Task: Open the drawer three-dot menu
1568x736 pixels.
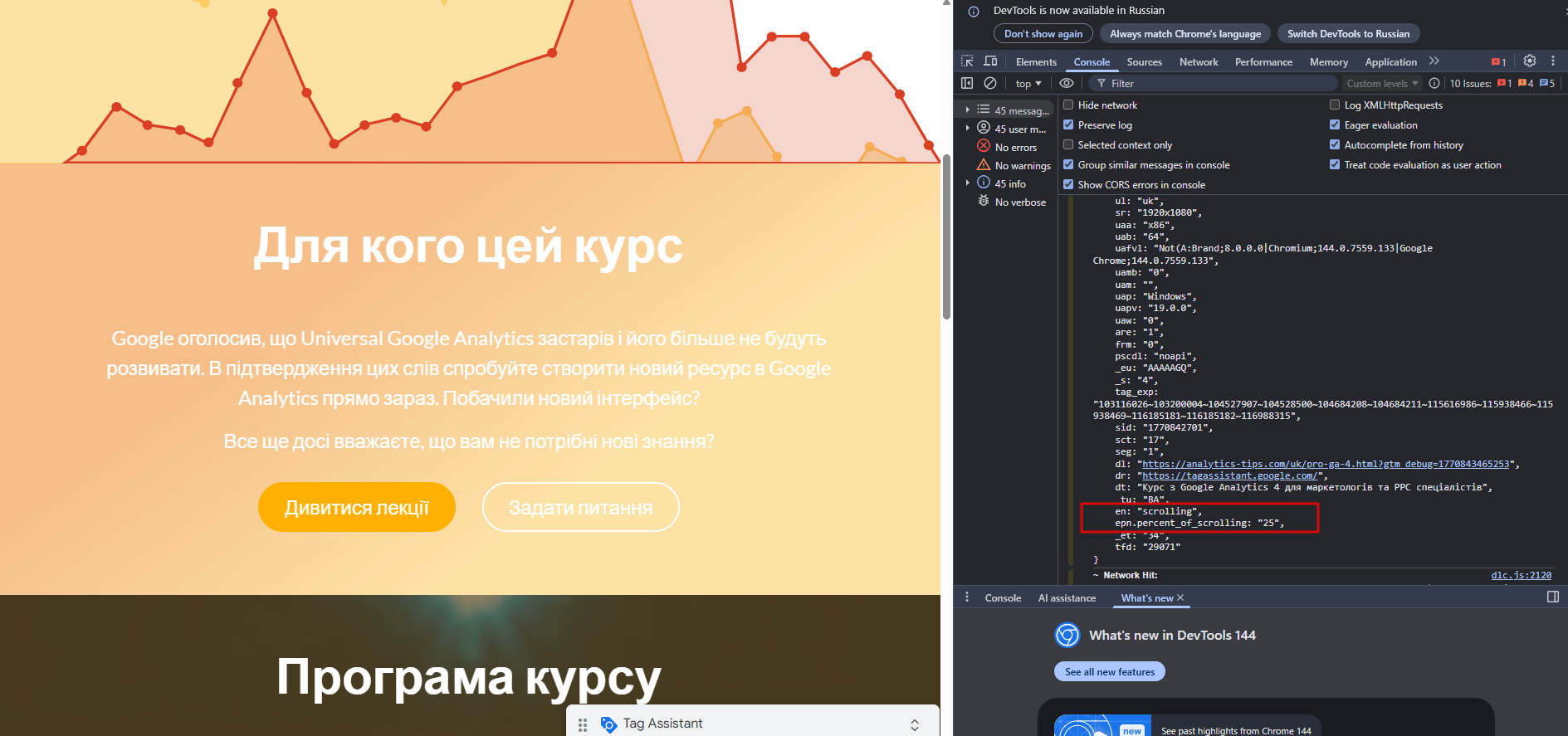Action: [x=967, y=597]
